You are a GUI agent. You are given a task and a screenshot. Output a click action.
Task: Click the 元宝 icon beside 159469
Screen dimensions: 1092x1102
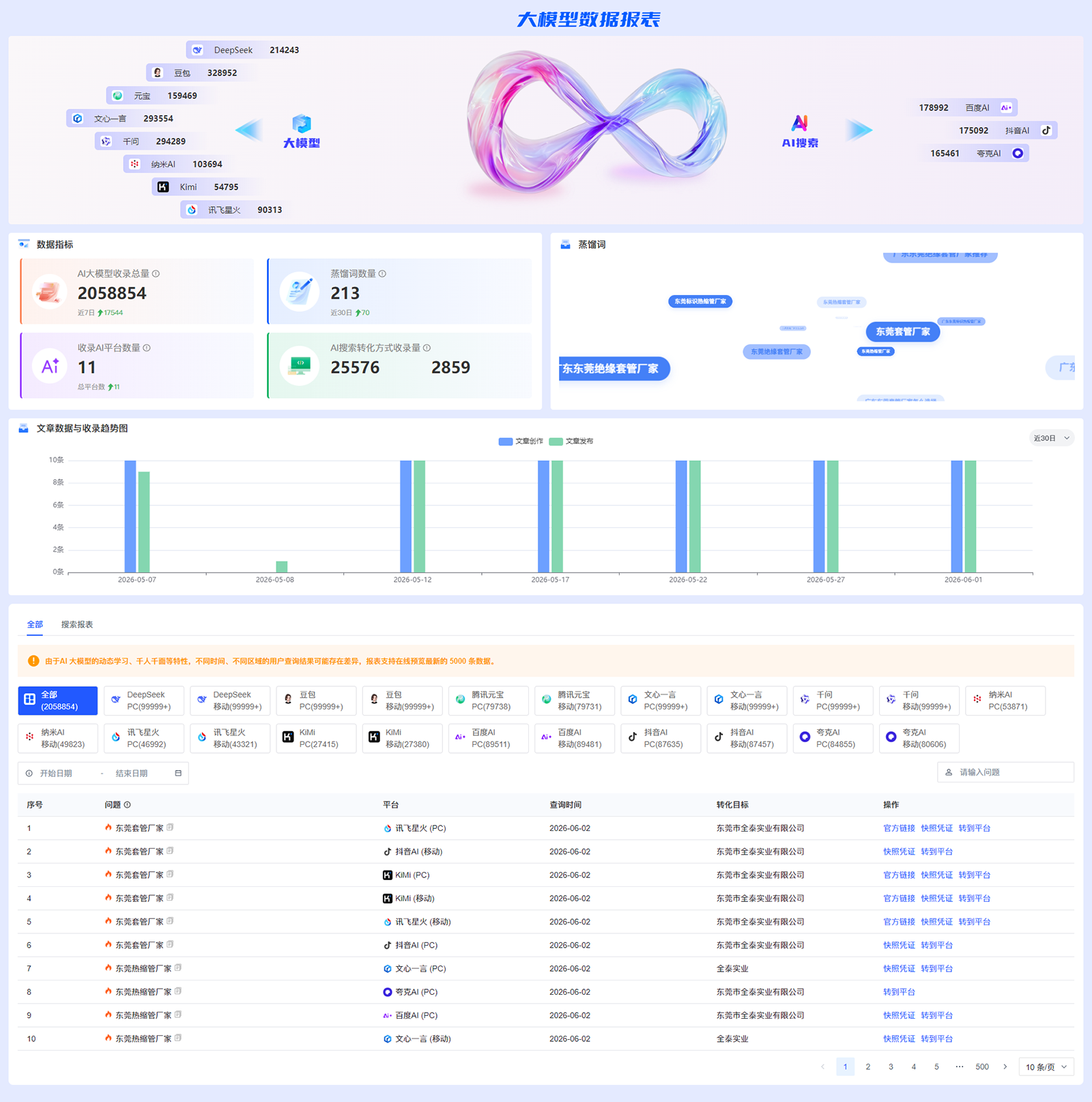(117, 96)
